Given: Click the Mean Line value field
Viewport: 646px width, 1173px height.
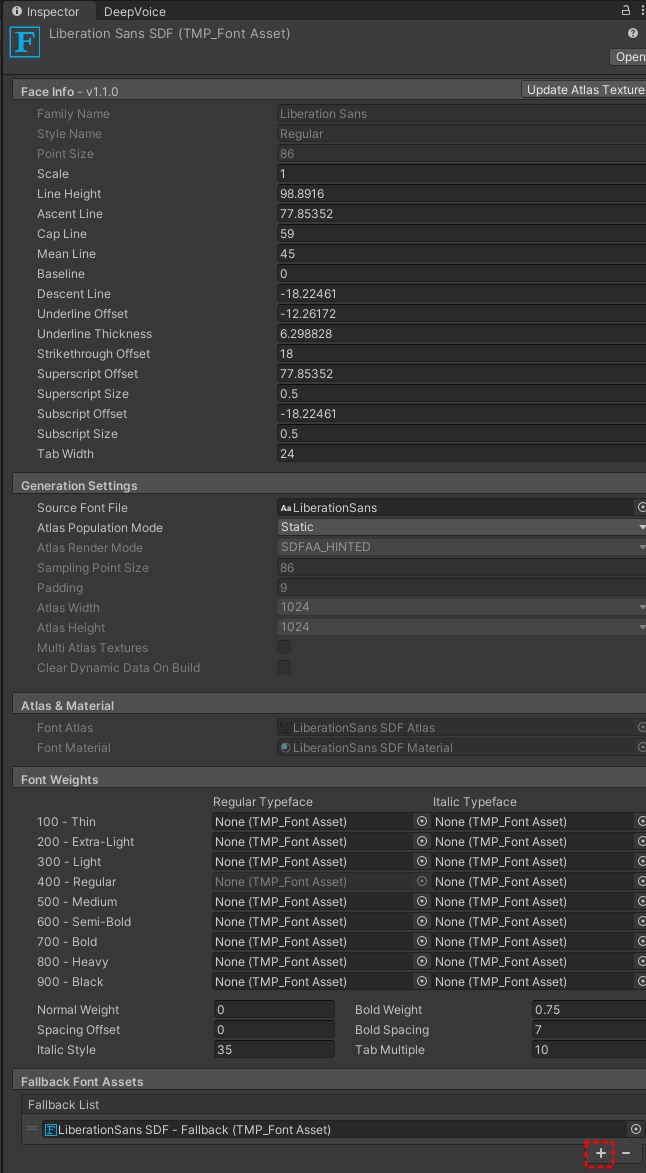Looking at the screenshot, I should (x=461, y=254).
